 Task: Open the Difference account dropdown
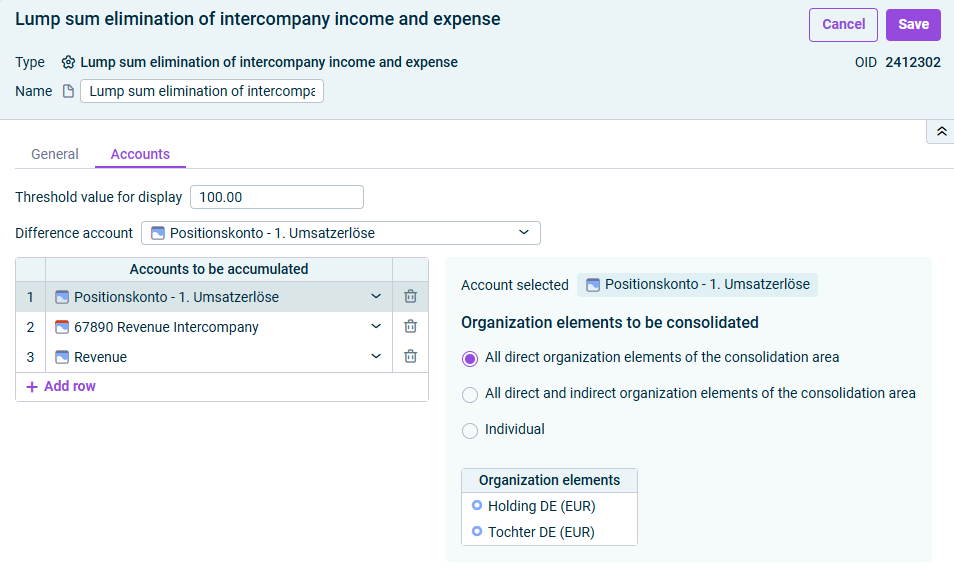pyautogui.click(x=341, y=233)
